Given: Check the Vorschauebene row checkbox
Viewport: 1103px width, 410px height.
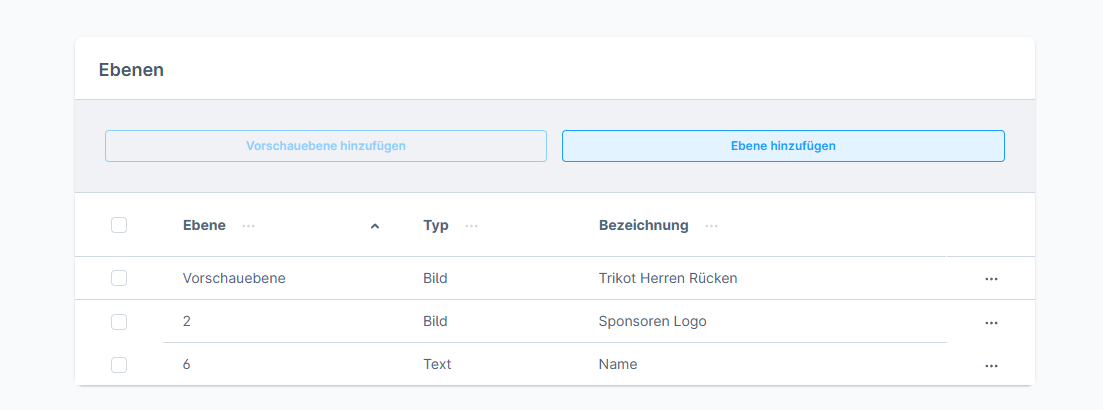Looking at the screenshot, I should tap(119, 278).
